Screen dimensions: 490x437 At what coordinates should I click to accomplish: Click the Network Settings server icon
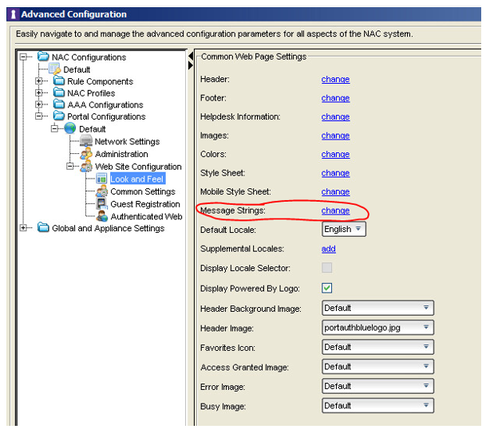[86, 141]
